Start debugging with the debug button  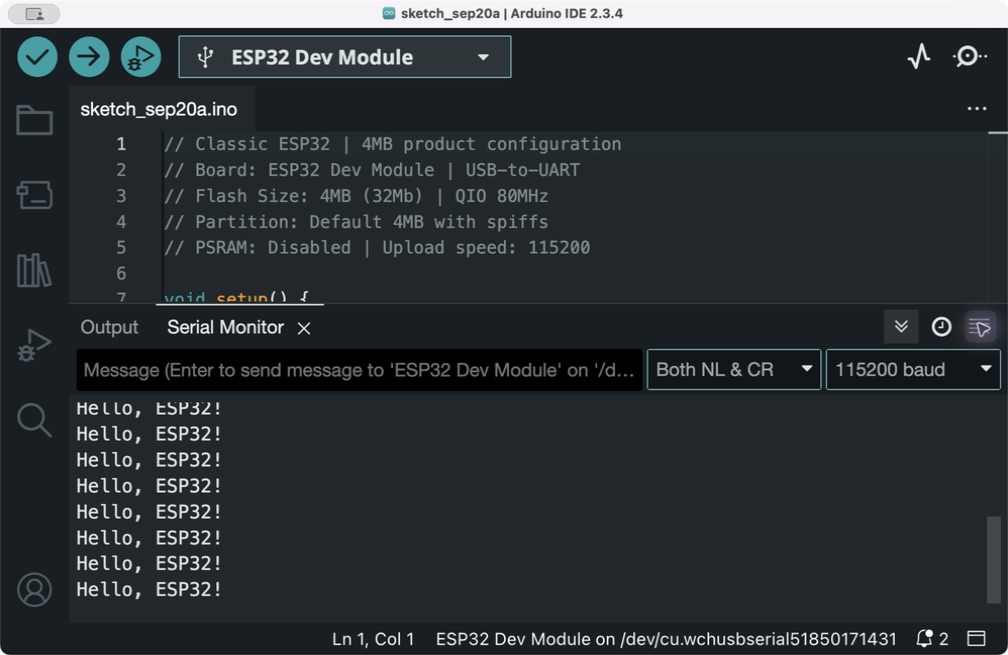[x=141, y=57]
